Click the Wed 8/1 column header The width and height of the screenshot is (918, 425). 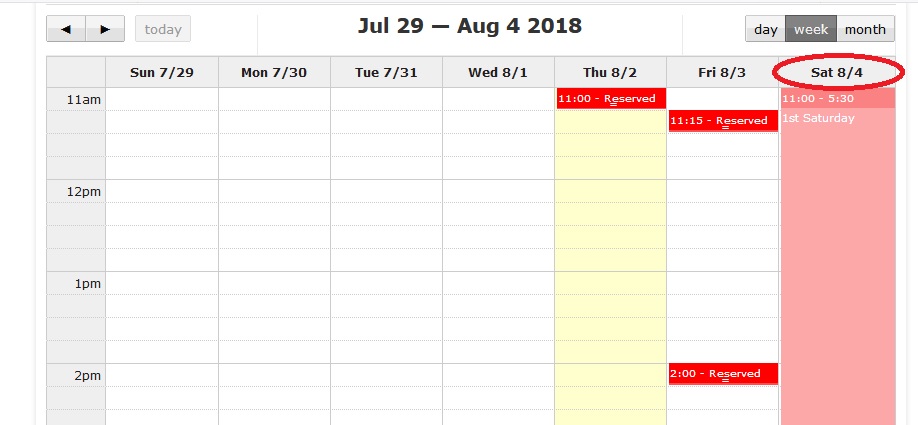(498, 72)
